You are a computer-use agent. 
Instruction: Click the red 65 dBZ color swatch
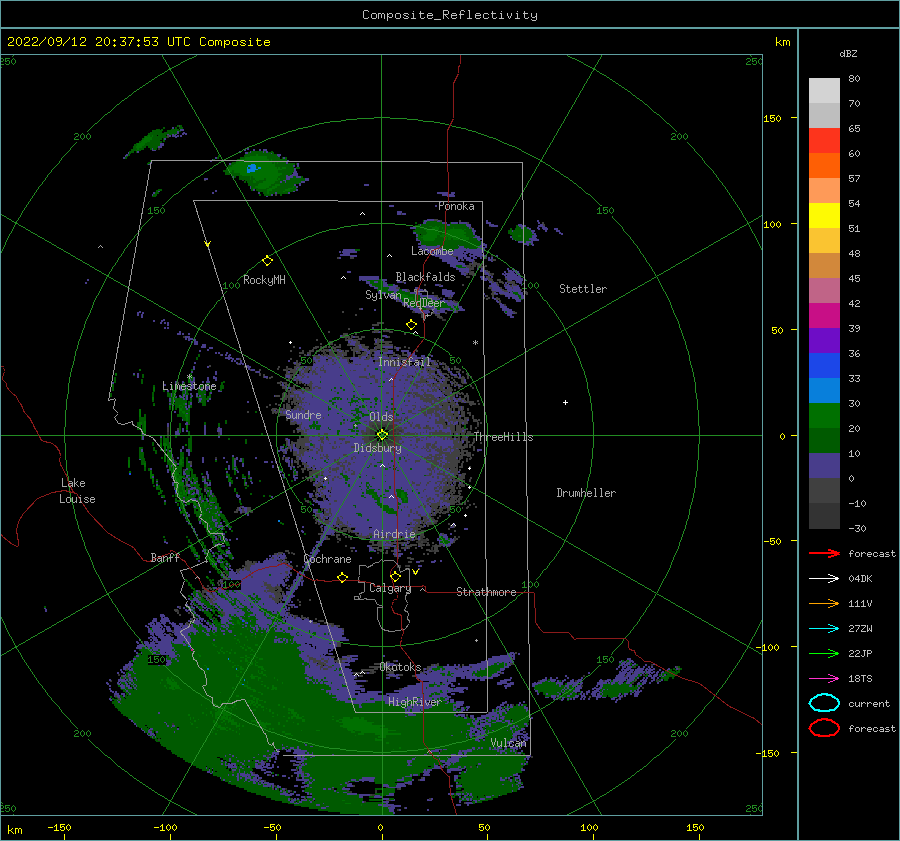tap(824, 141)
